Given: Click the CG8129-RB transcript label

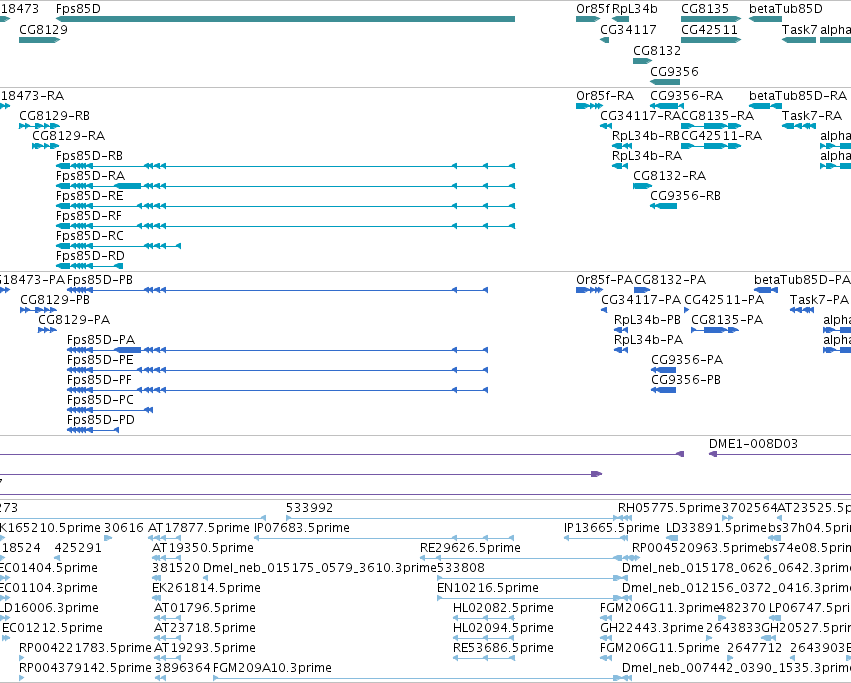Looking at the screenshot, I should (54, 116).
